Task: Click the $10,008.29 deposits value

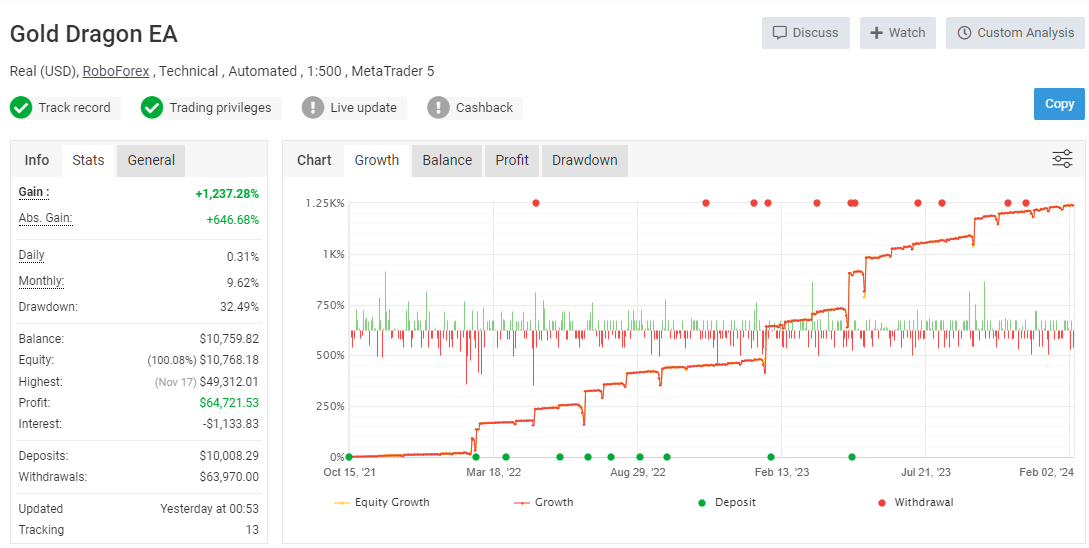Action: tap(229, 456)
